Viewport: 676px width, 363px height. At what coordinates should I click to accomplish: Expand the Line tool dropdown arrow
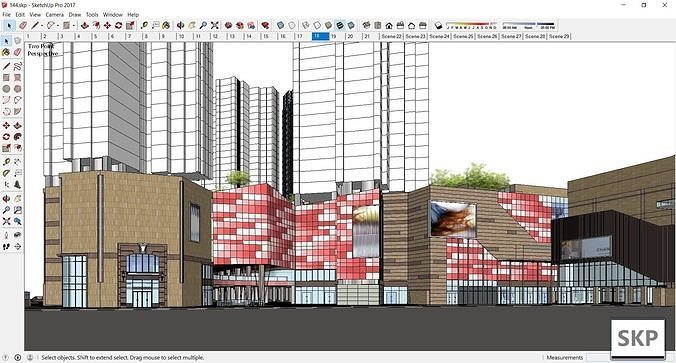(x=42, y=25)
